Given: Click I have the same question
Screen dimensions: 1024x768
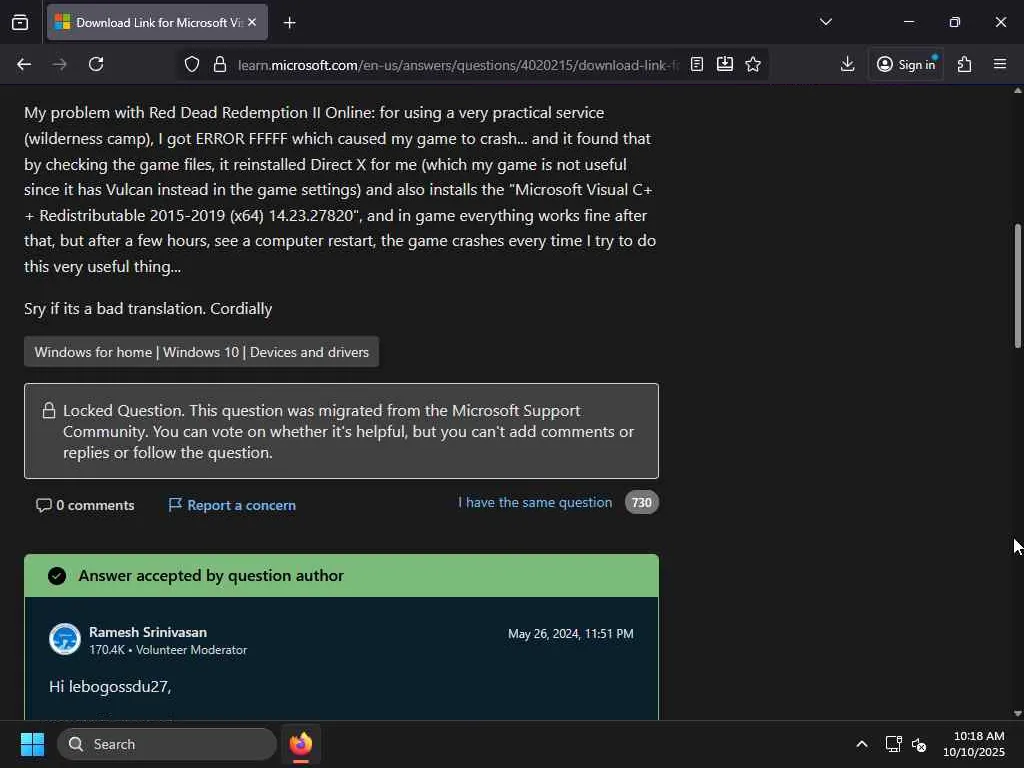Looking at the screenshot, I should pos(535,502).
